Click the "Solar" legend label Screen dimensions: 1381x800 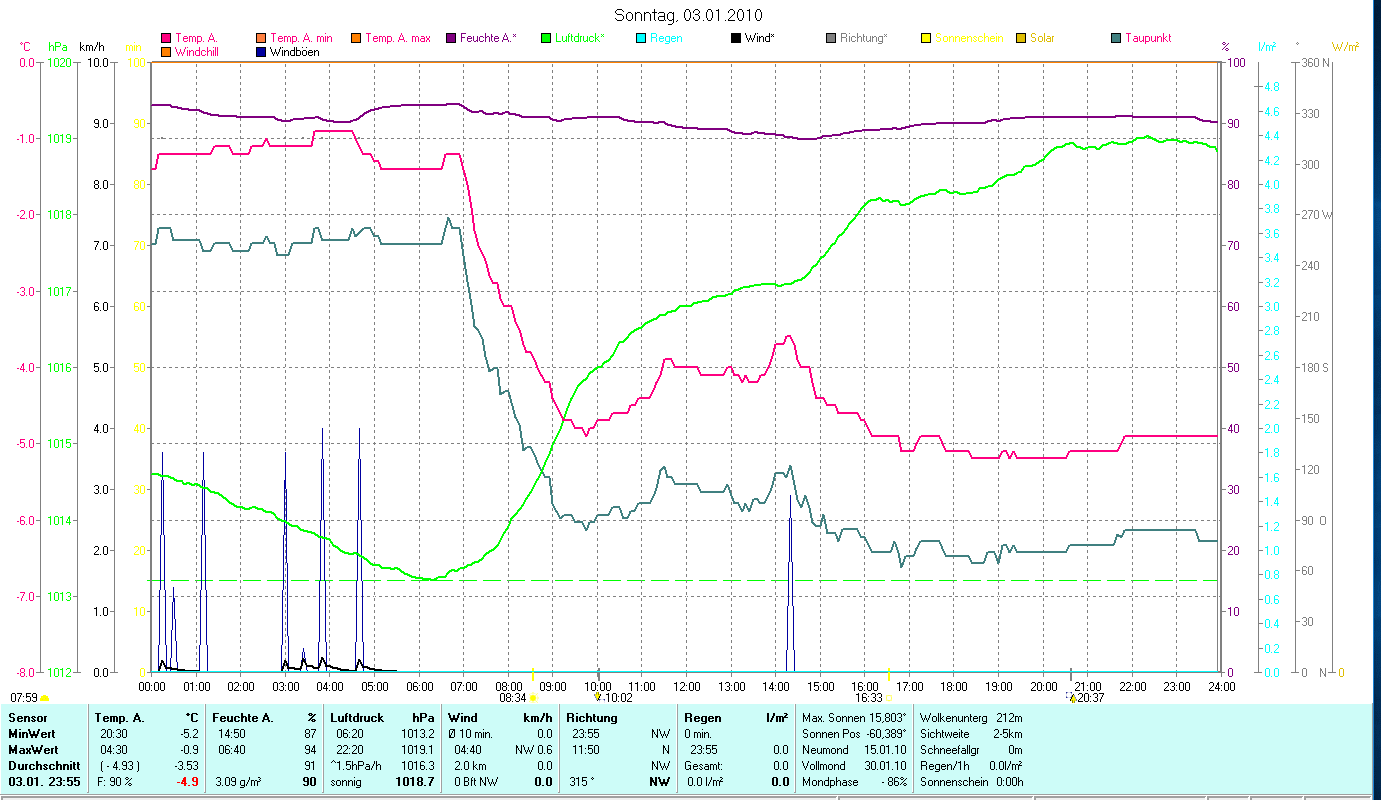point(1042,38)
